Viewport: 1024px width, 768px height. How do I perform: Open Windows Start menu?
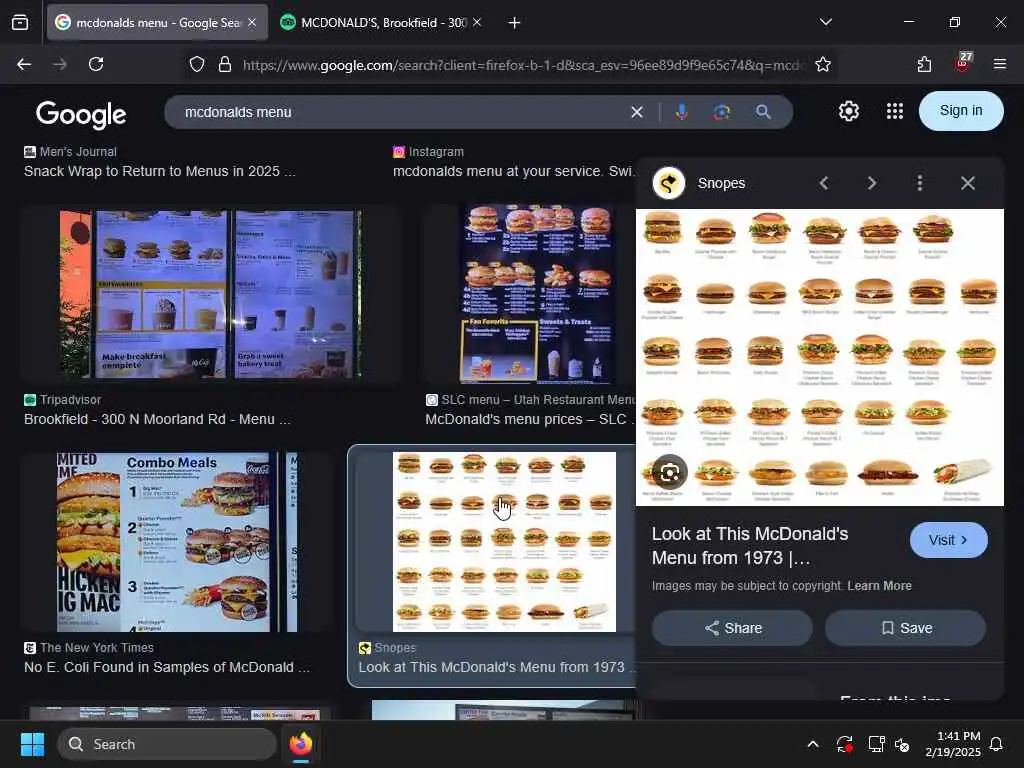tap(32, 744)
